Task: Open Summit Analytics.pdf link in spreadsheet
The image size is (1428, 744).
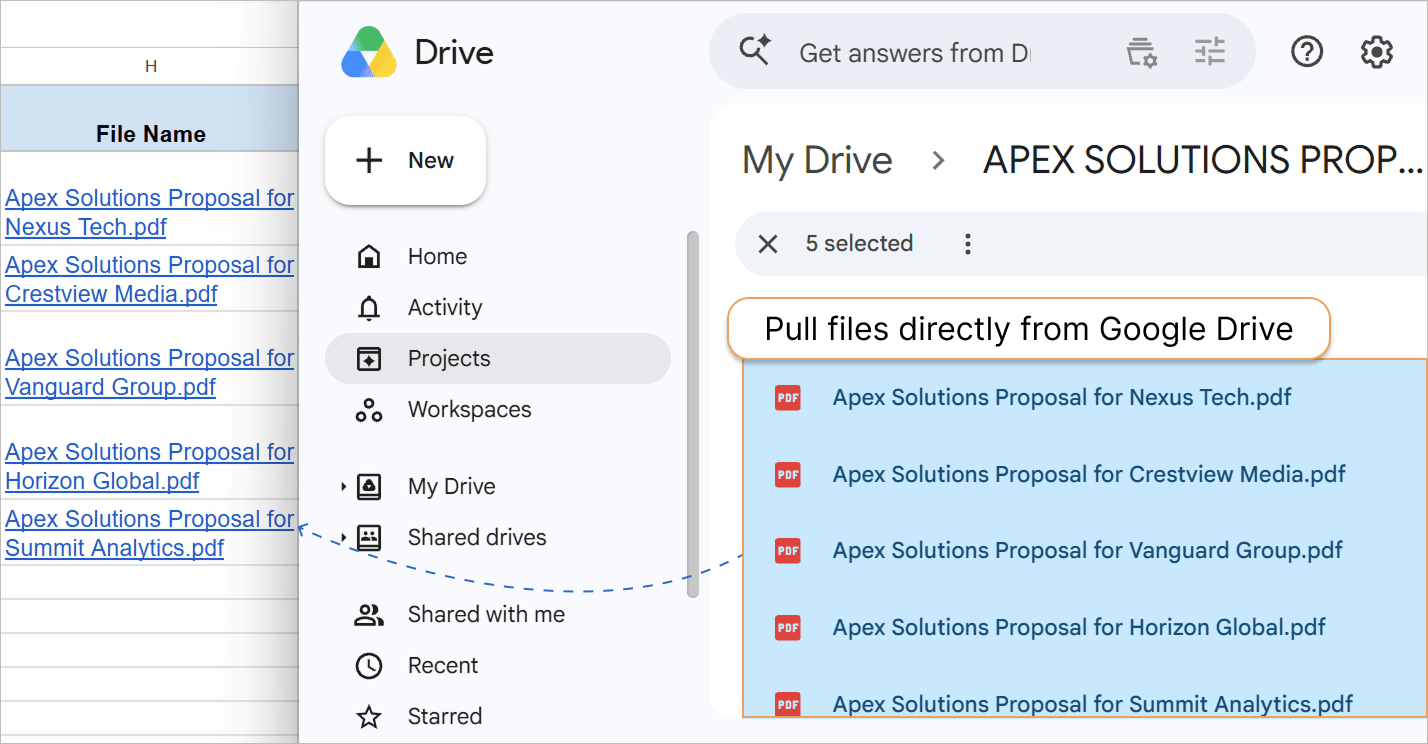Action: coord(149,533)
